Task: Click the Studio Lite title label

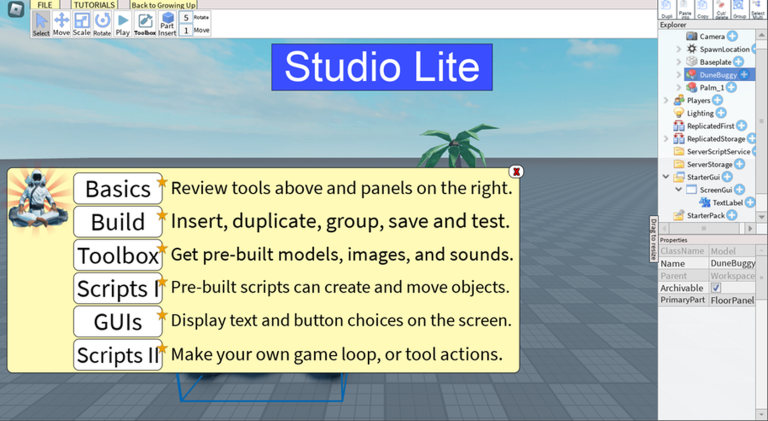Action: click(x=382, y=67)
